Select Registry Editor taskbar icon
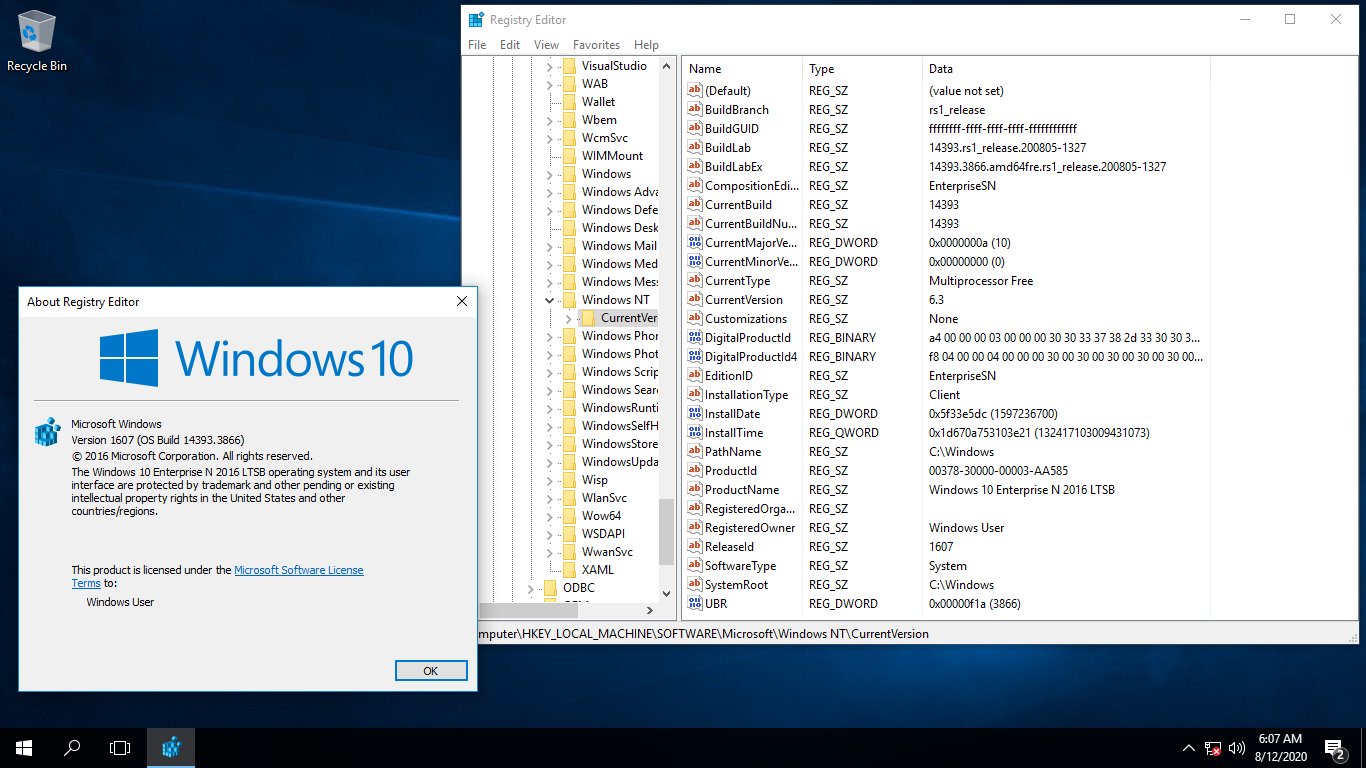Screen dimensions: 1366x768 [x=171, y=748]
